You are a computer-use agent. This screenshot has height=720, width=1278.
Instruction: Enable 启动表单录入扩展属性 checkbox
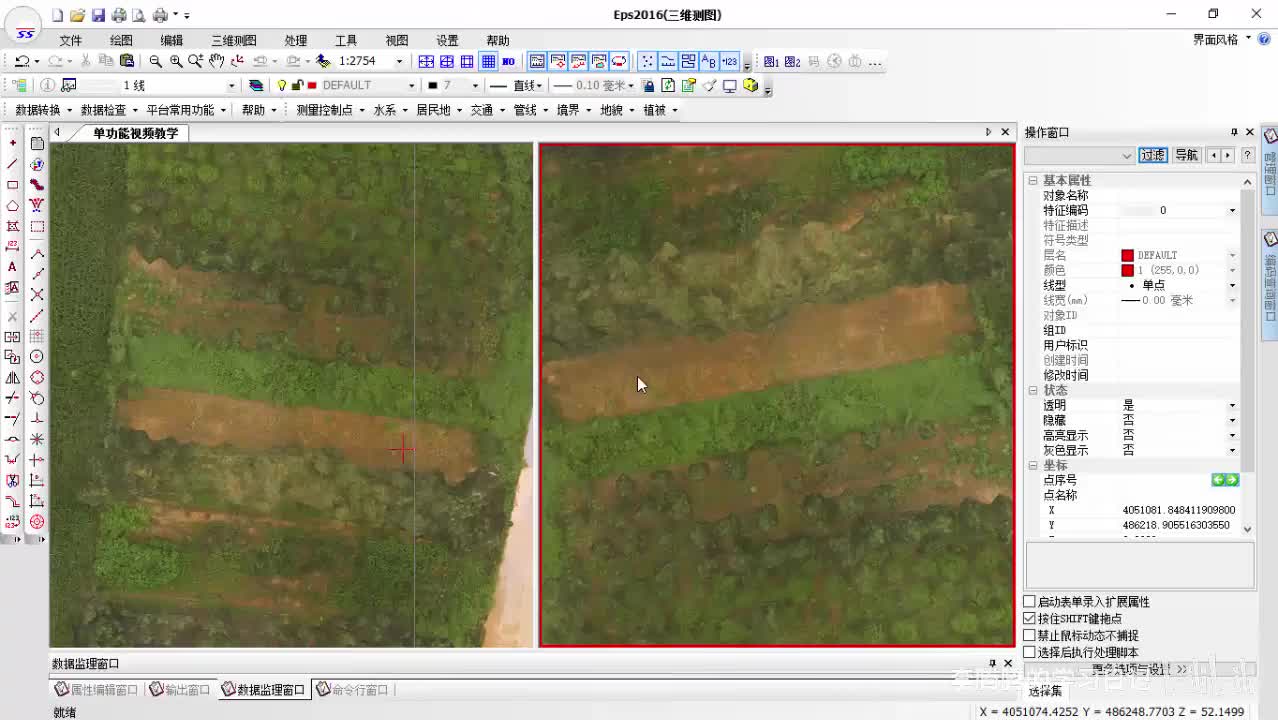coord(1029,602)
